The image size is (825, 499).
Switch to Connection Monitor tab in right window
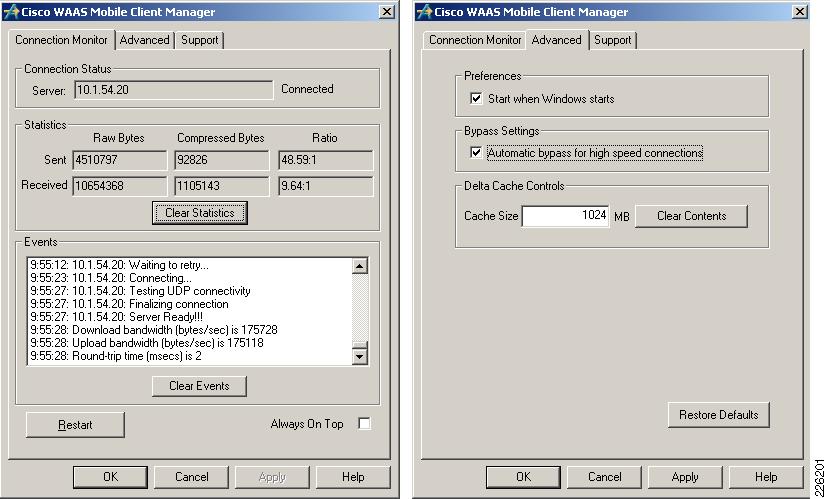tap(475, 40)
